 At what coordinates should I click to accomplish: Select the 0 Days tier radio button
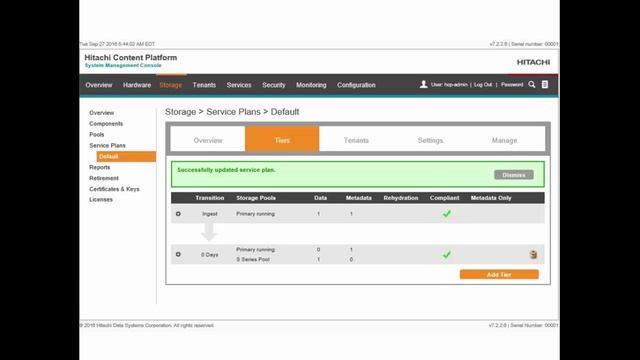(178, 254)
